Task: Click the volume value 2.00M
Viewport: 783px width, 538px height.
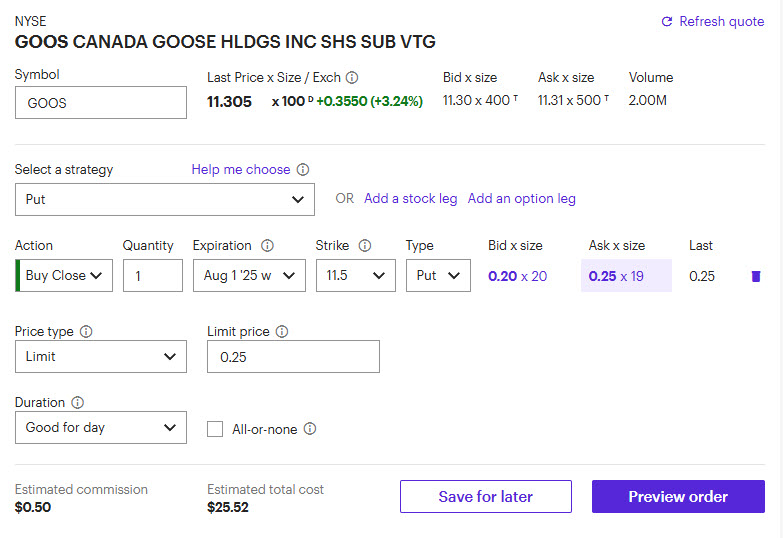Action: click(648, 100)
